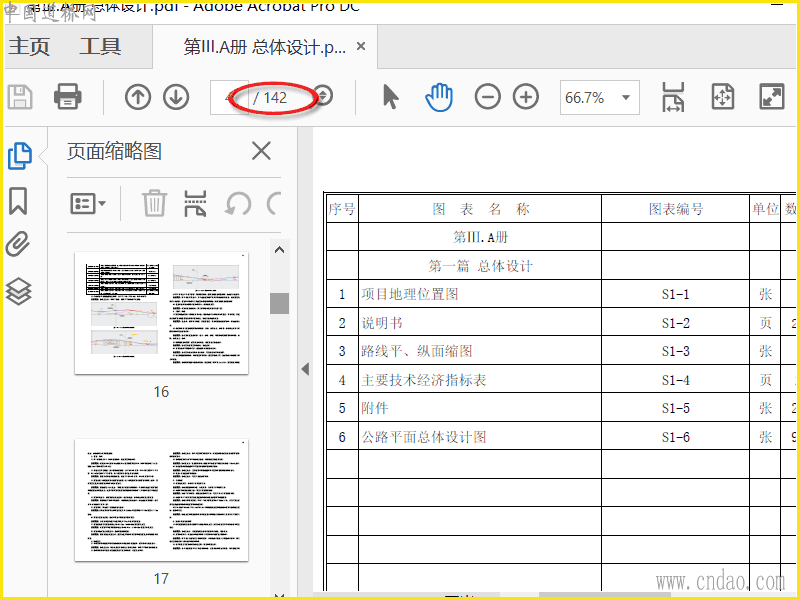This screenshot has width=800, height=600.
Task: Close the 页面缩略图 panel
Action: click(261, 151)
